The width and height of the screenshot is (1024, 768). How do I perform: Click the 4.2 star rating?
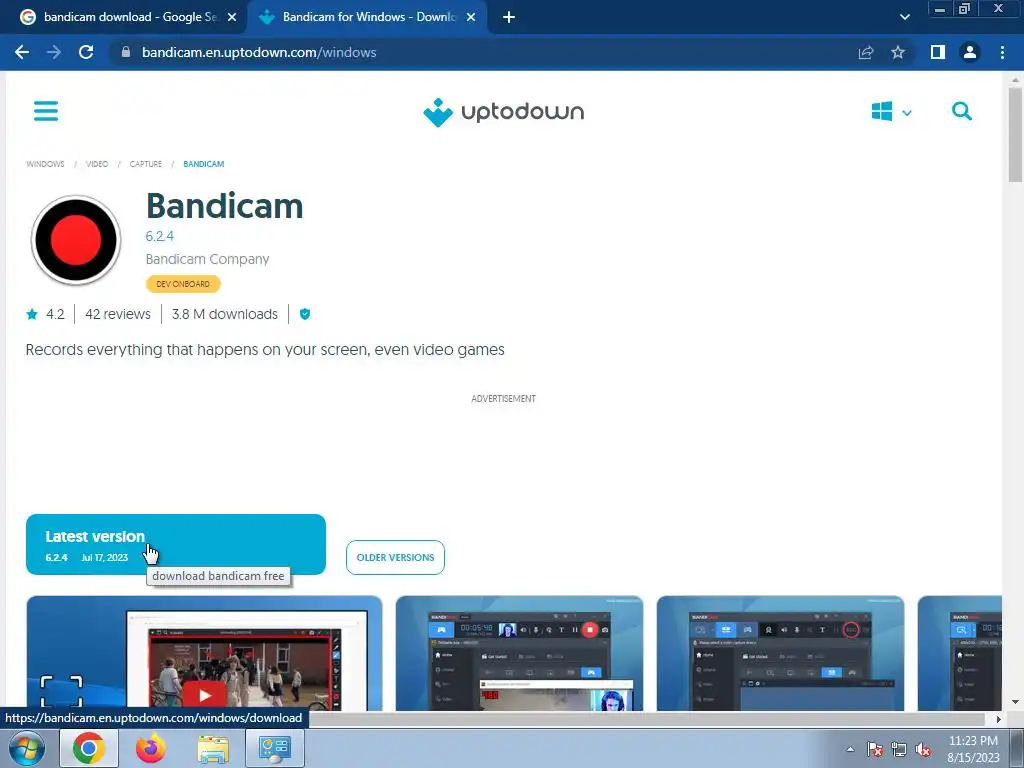46,314
